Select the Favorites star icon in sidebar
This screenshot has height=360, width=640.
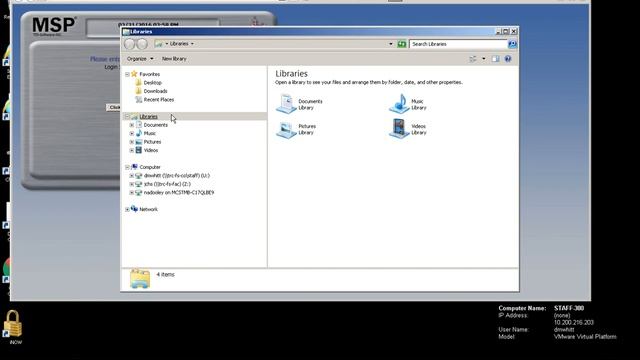coord(134,74)
